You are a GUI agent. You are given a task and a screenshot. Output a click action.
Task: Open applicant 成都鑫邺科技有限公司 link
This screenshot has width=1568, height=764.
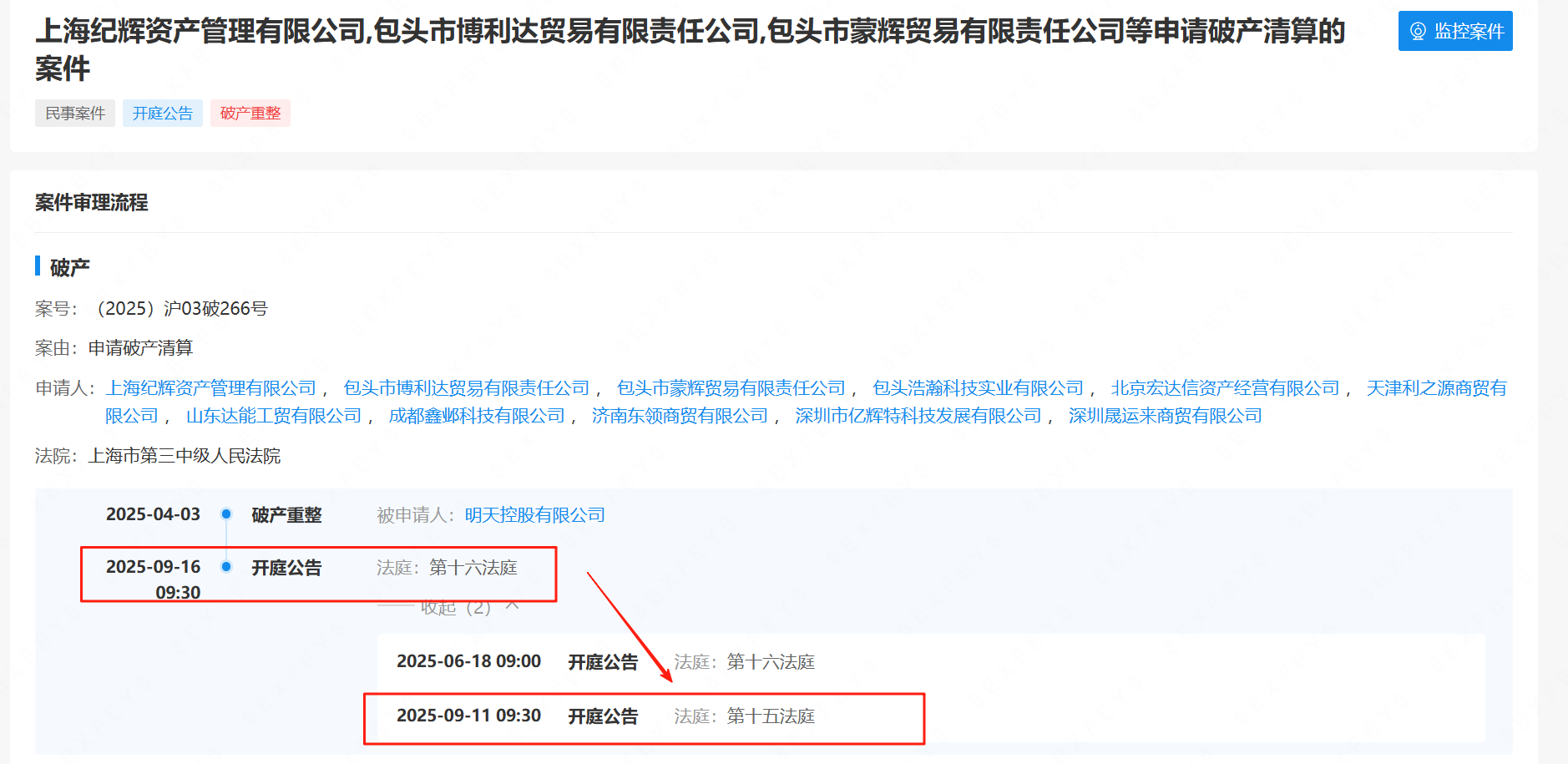tap(477, 416)
